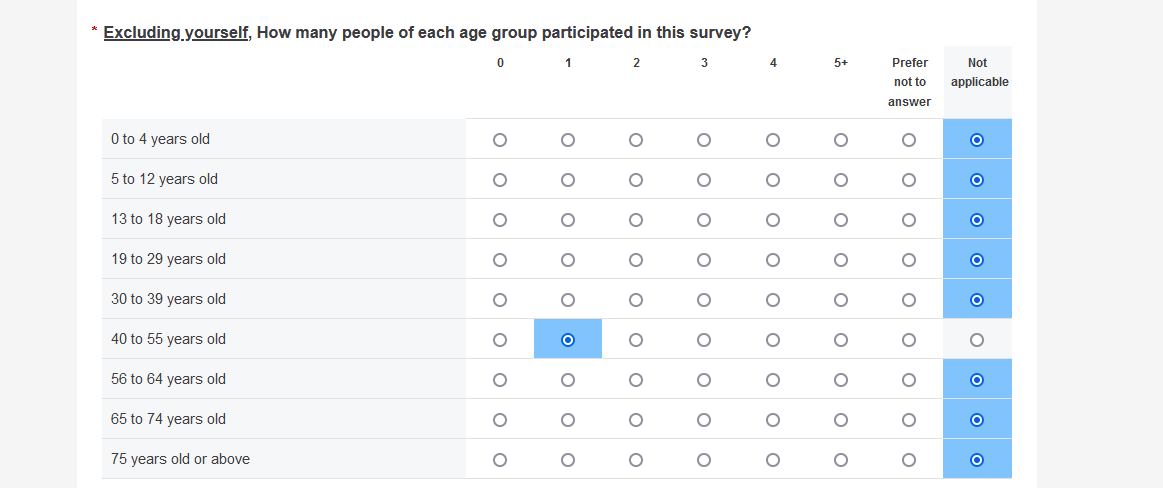Select 2 for 13 to 18 years old
The image size is (1163, 488).
coord(636,220)
